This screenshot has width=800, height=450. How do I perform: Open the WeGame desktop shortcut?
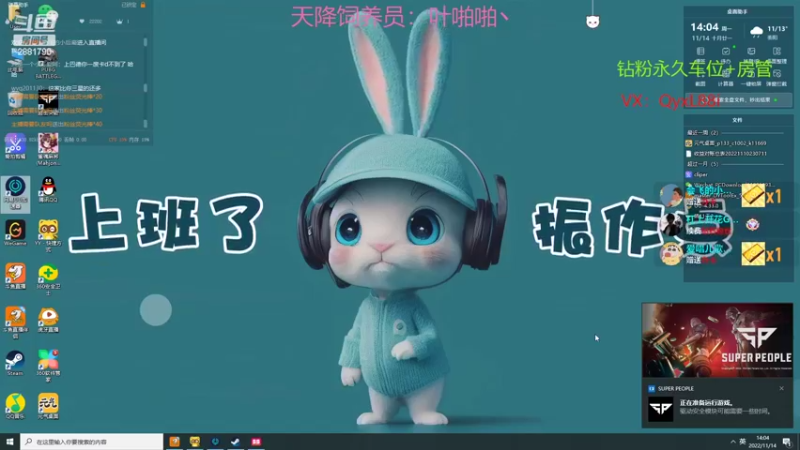[x=15, y=233]
